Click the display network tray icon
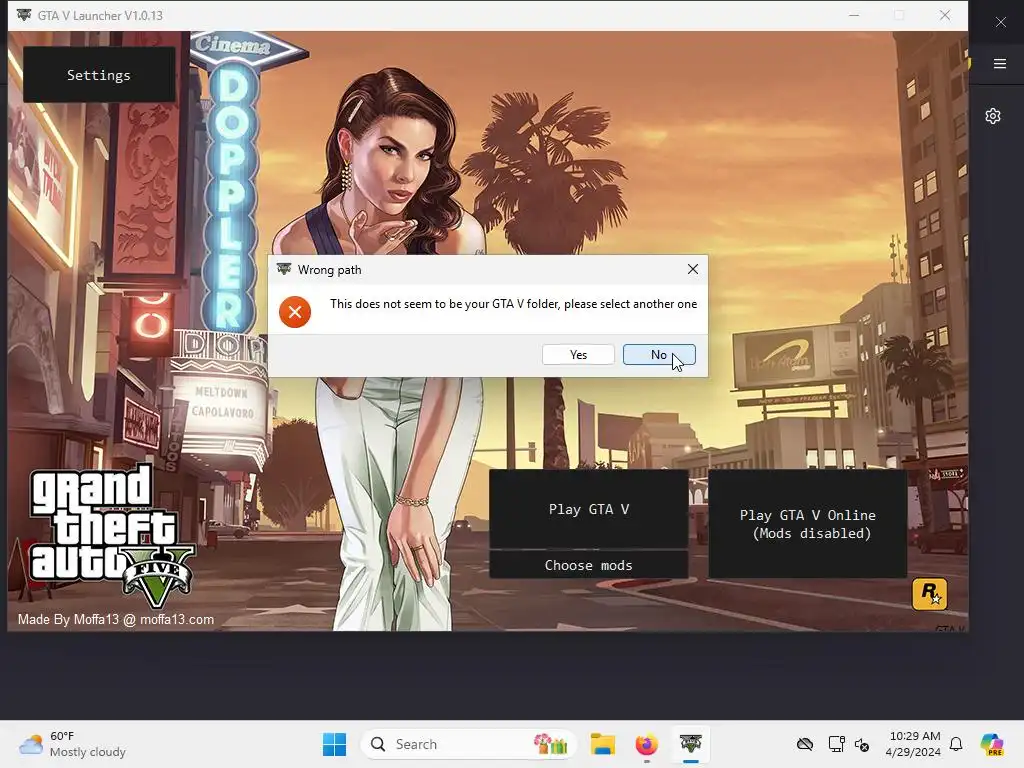This screenshot has width=1024, height=768. tap(836, 744)
